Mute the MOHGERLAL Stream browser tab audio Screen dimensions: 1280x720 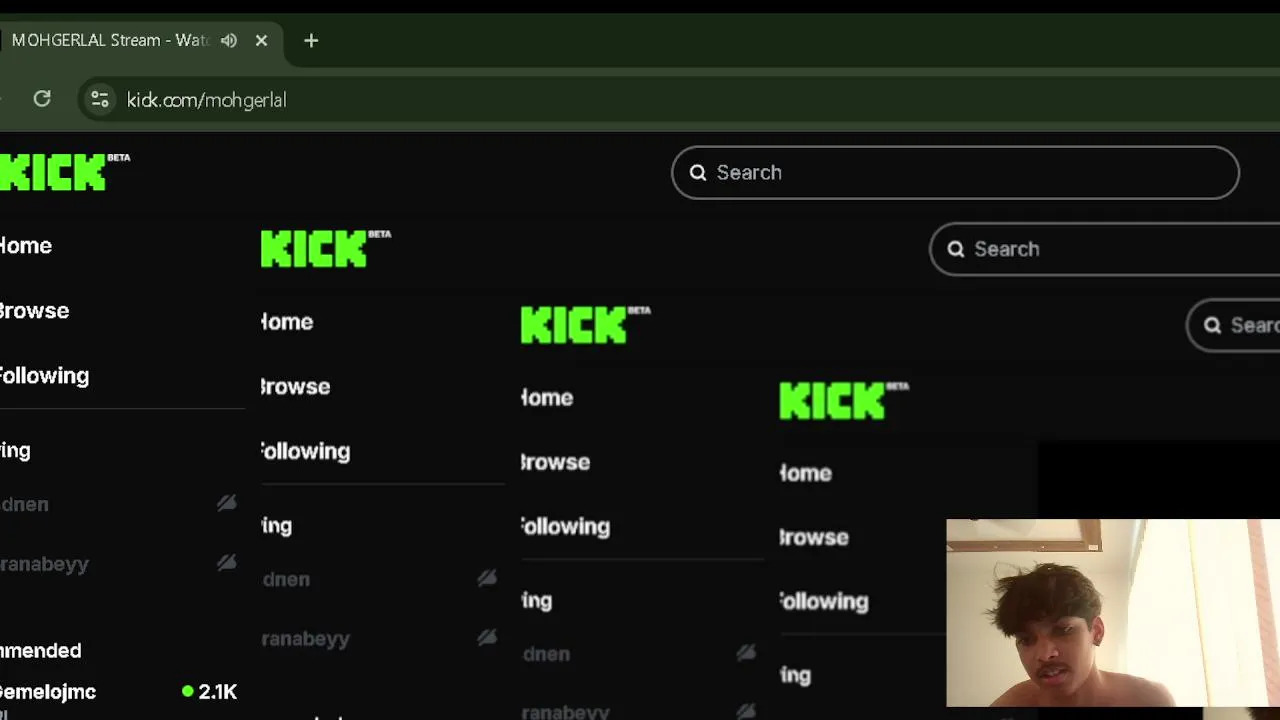click(x=229, y=40)
